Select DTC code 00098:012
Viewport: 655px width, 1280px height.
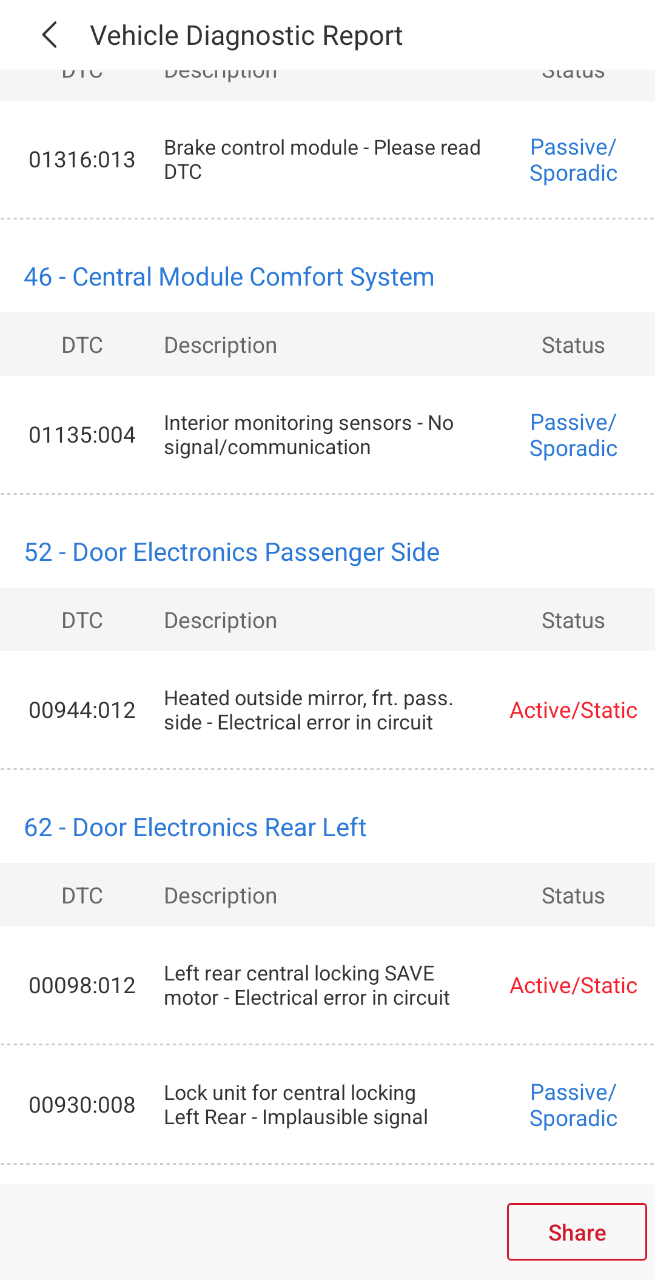pyautogui.click(x=82, y=985)
